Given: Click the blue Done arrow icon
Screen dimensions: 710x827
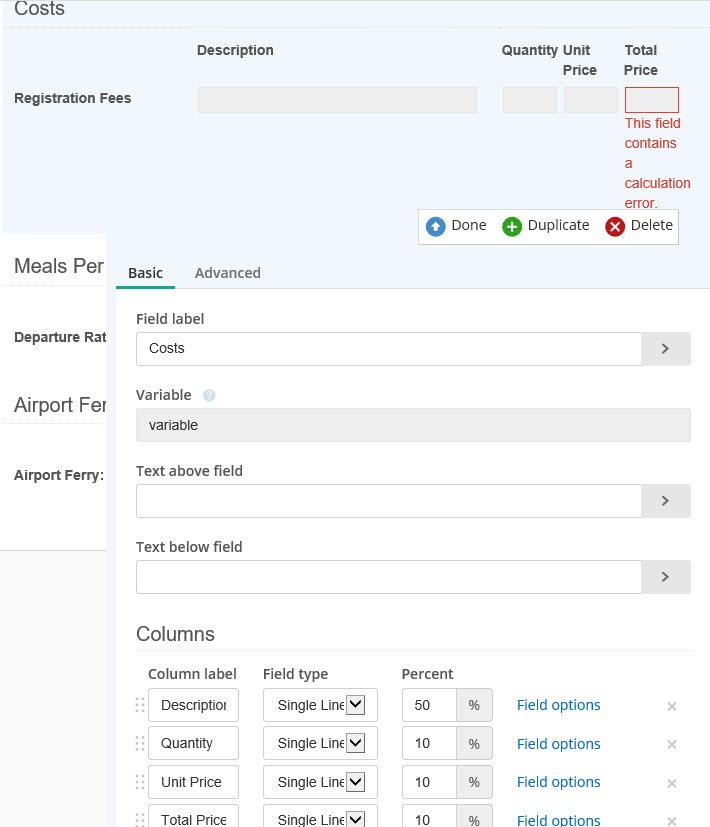Looking at the screenshot, I should [435, 226].
